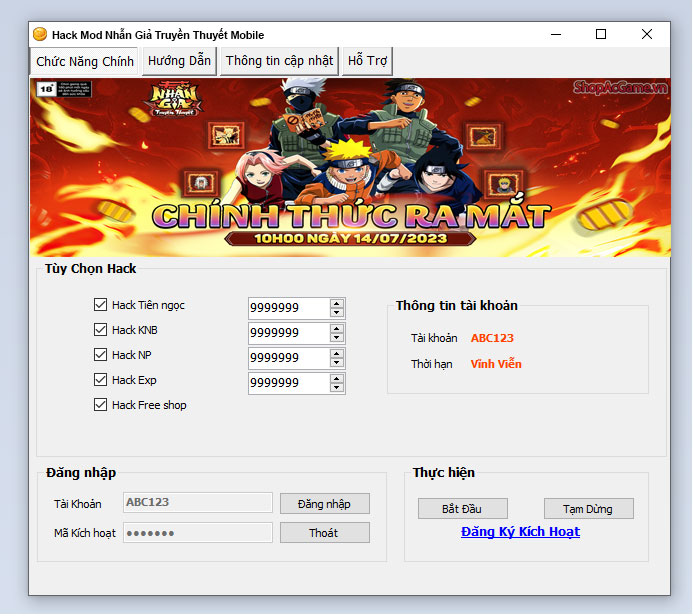Minimize the Hack Mod window
This screenshot has height=616, width=693.
pyautogui.click(x=556, y=34)
